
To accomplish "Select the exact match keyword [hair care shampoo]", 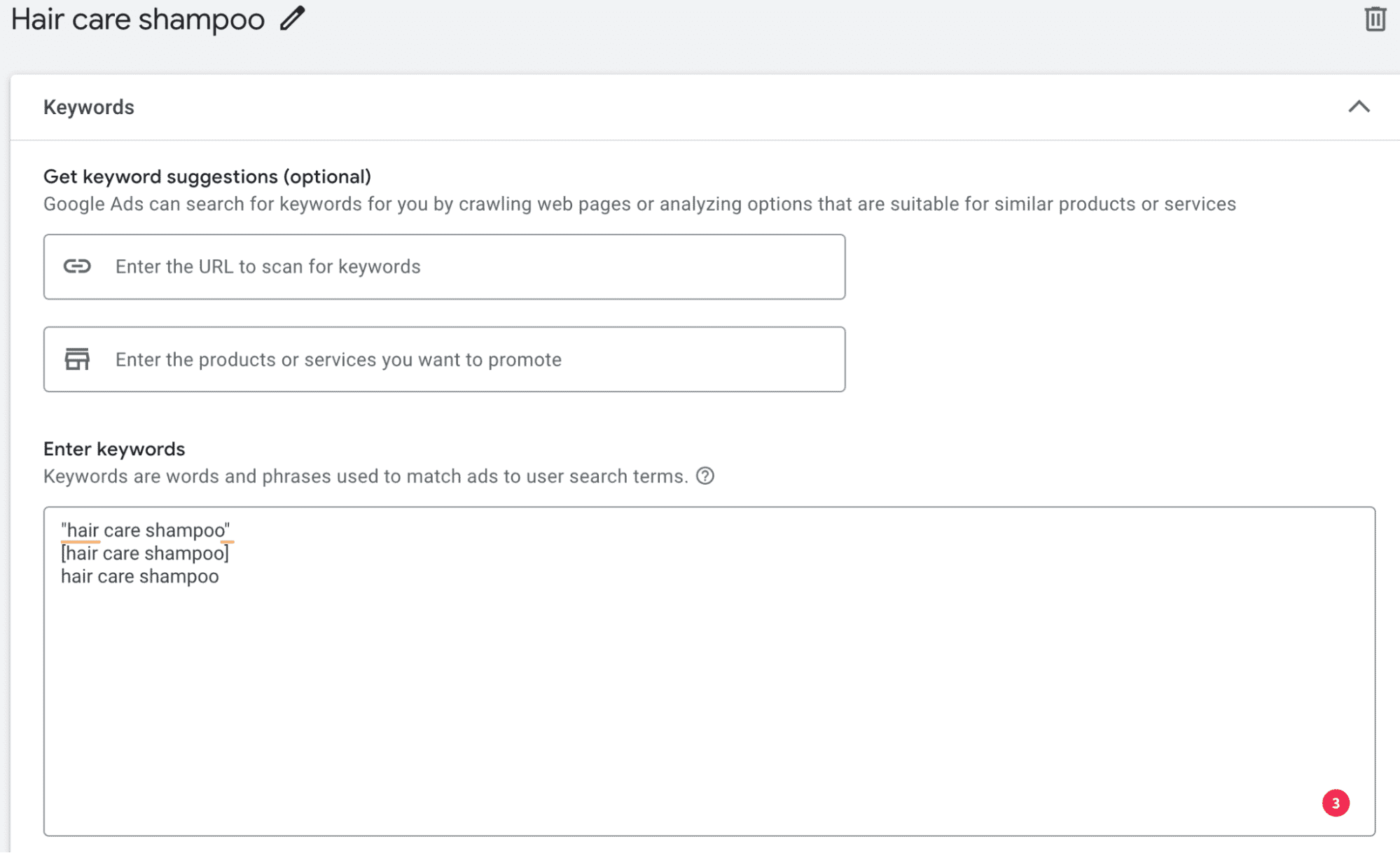I will pos(145,553).
